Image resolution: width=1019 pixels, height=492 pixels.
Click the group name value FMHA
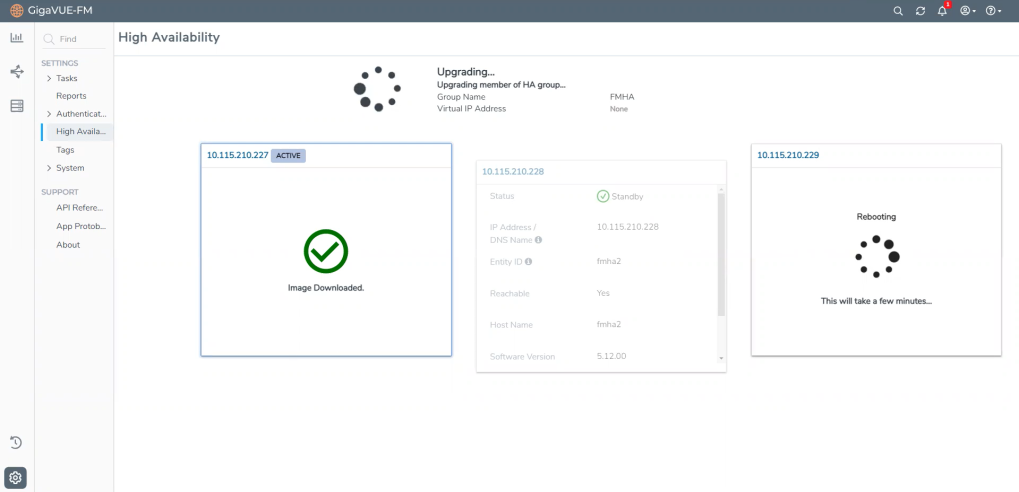pos(622,97)
